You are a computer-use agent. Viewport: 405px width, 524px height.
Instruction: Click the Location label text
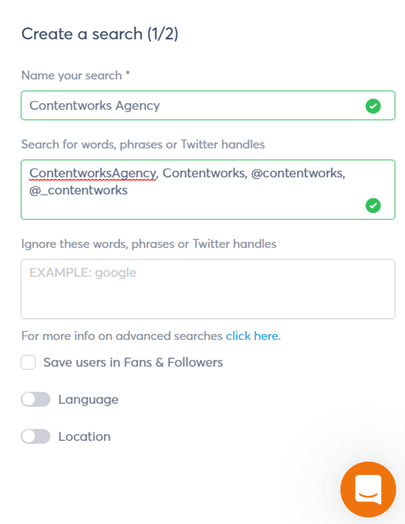(84, 436)
